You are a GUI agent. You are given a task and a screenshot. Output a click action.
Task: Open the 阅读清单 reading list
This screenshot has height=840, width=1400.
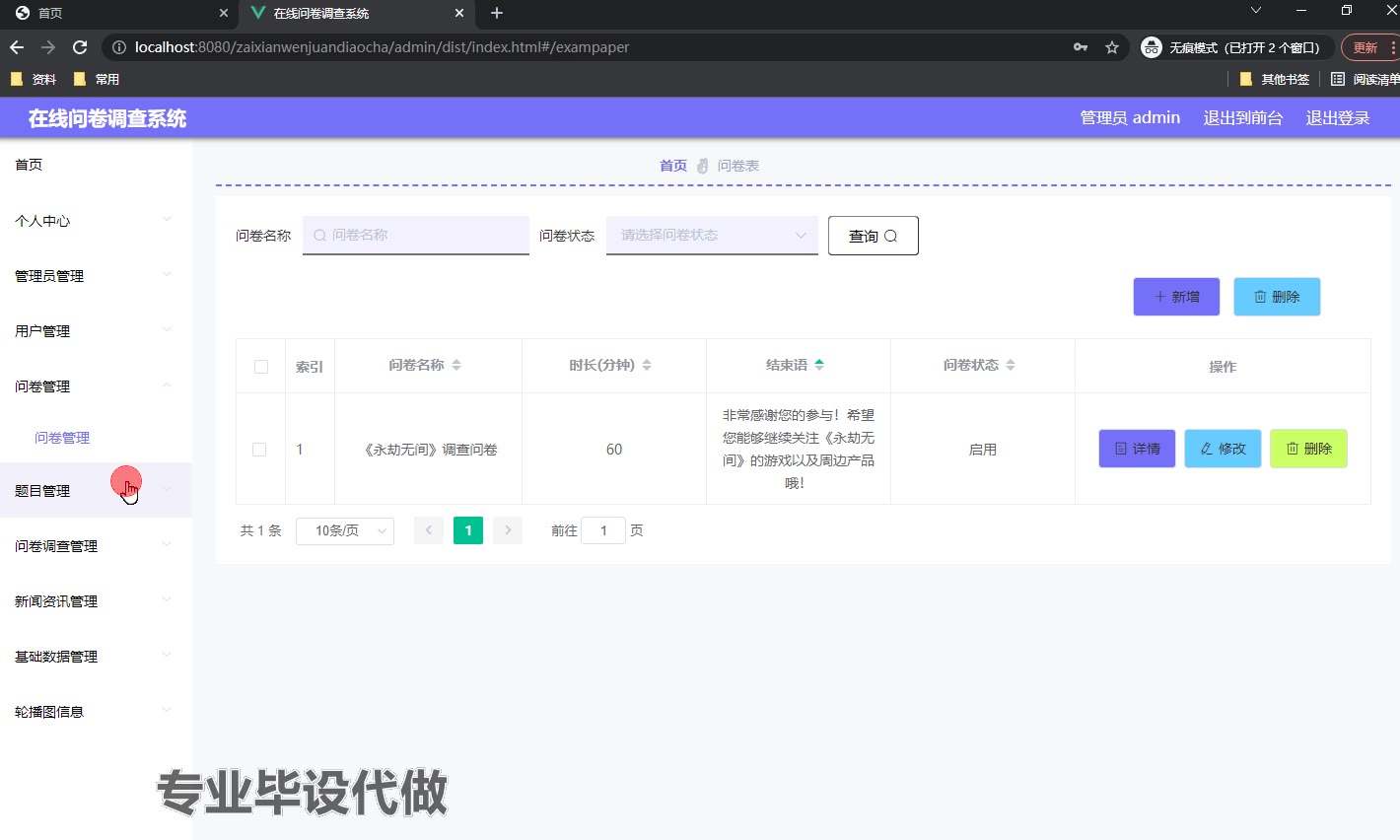1365,79
